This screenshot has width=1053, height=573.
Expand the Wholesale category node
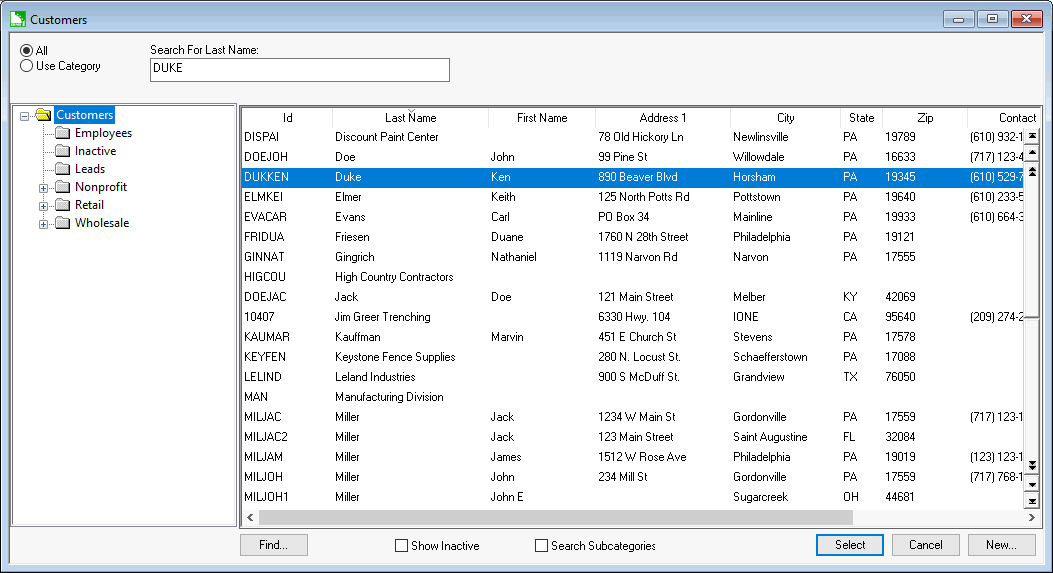click(x=43, y=224)
